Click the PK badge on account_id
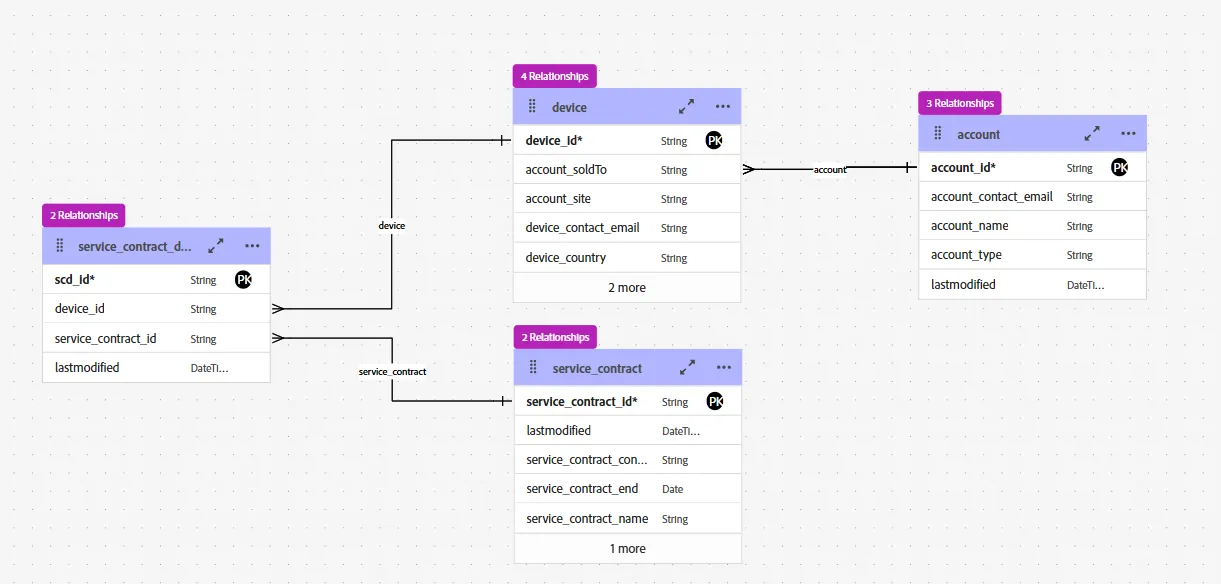Image resolution: width=1221 pixels, height=584 pixels. pos(1120,167)
